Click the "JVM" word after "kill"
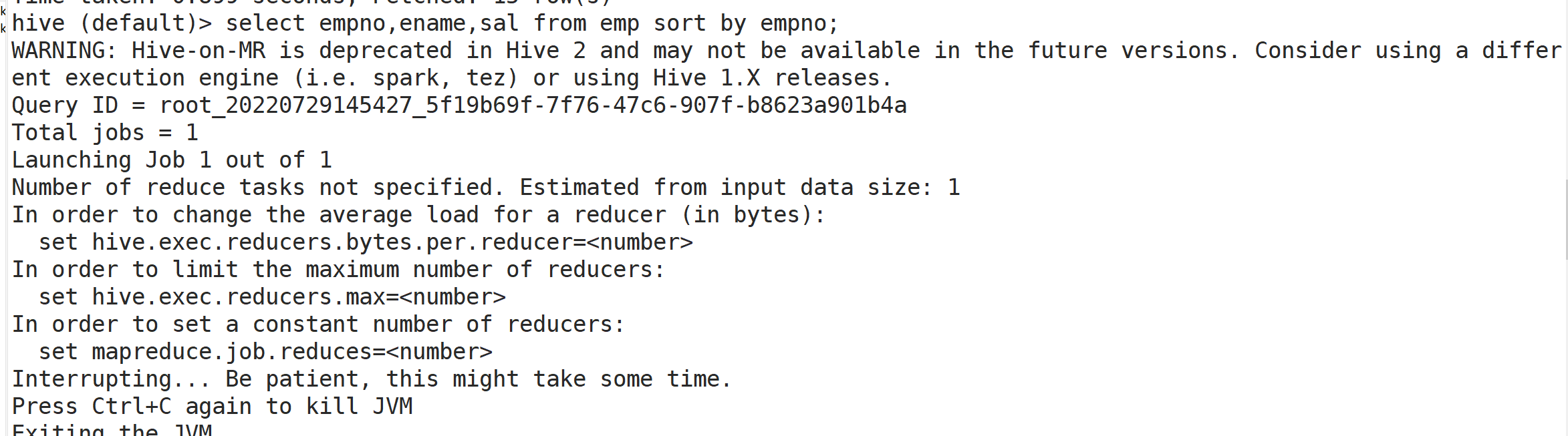This screenshot has height=436, width=1568. (392, 407)
